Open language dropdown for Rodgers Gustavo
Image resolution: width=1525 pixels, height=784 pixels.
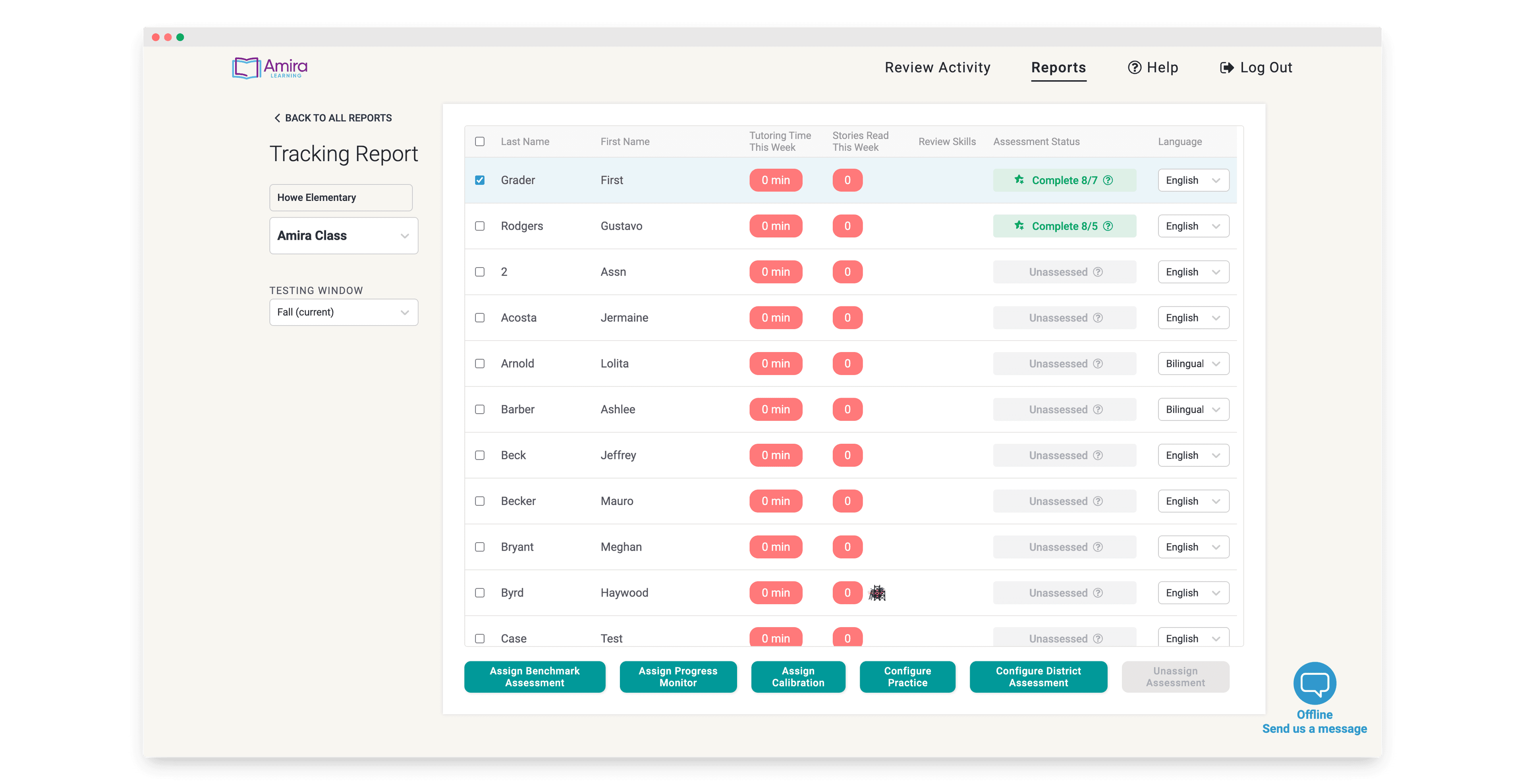(1193, 226)
